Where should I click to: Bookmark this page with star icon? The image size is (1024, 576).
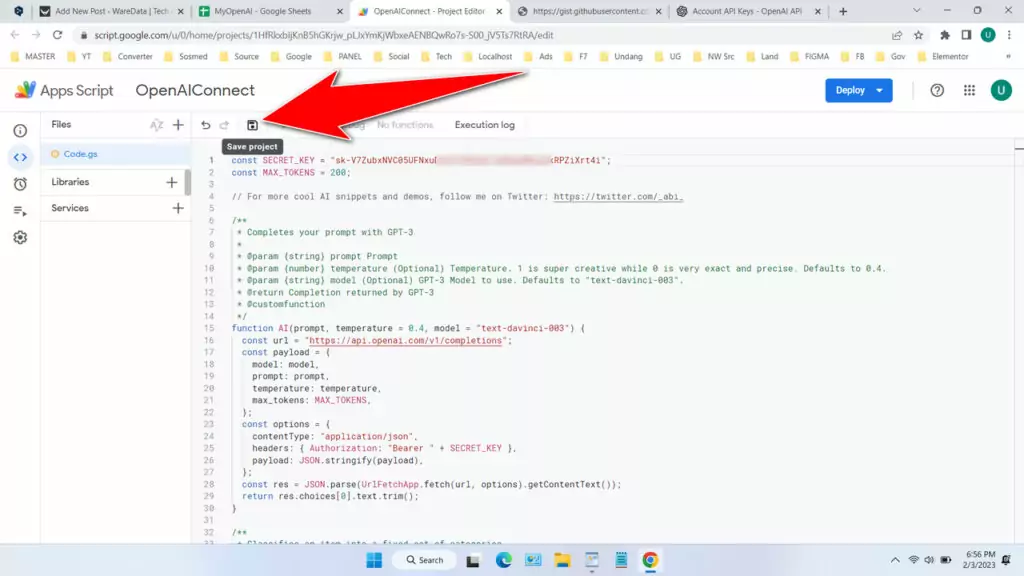pos(919,35)
